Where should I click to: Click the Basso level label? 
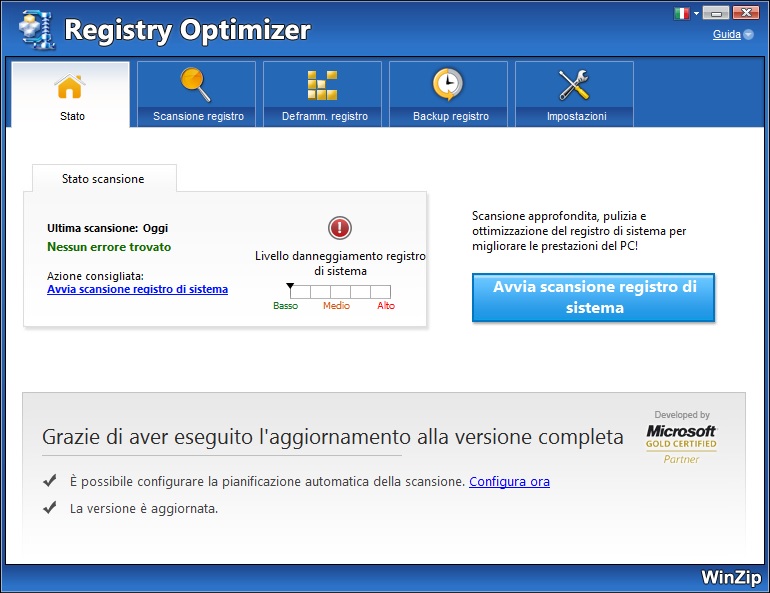(285, 305)
